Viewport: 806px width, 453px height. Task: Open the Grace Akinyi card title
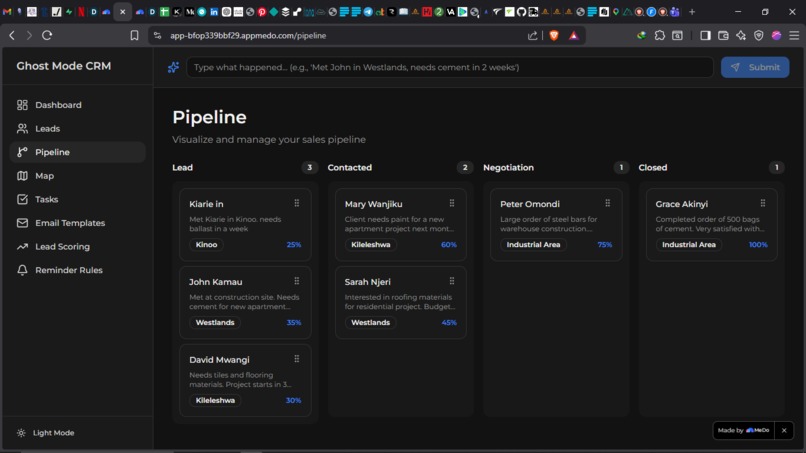click(682, 204)
